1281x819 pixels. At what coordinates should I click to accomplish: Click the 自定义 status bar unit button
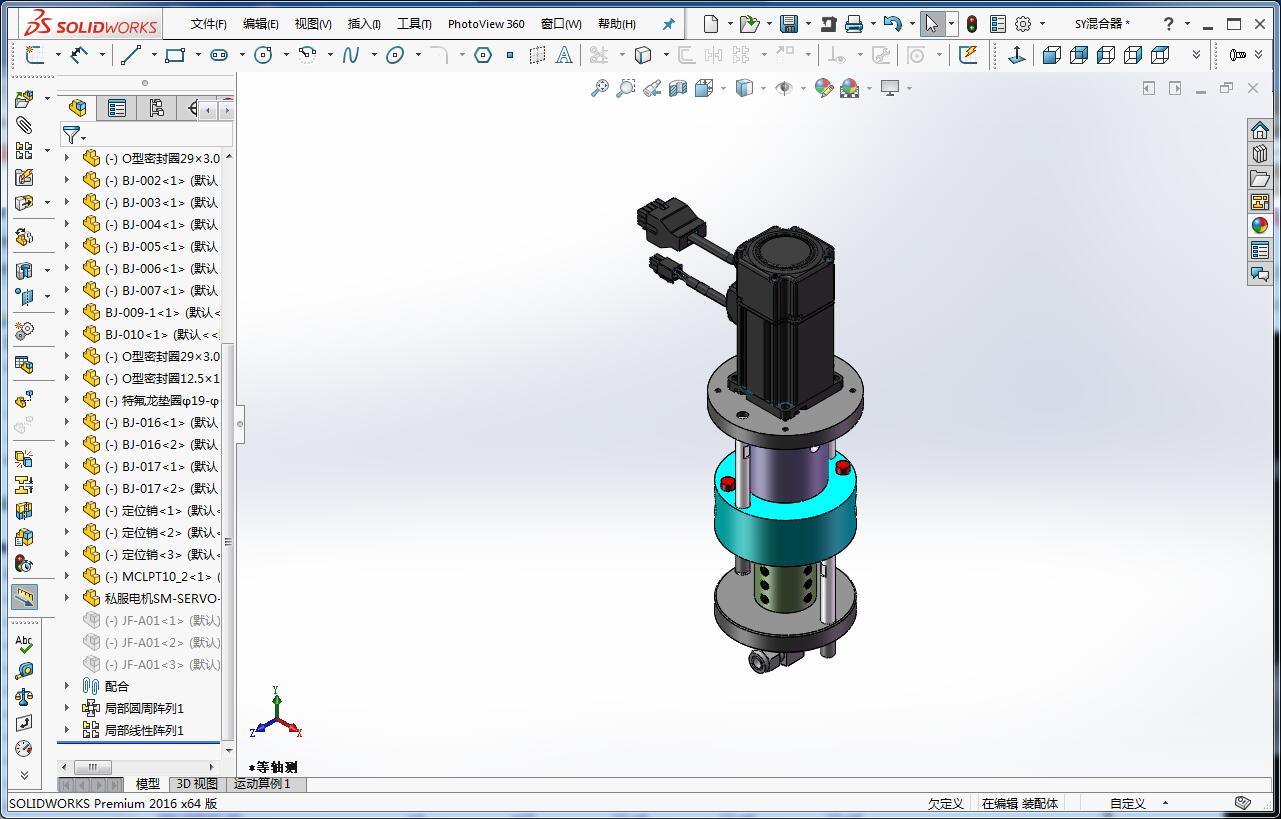point(1128,803)
